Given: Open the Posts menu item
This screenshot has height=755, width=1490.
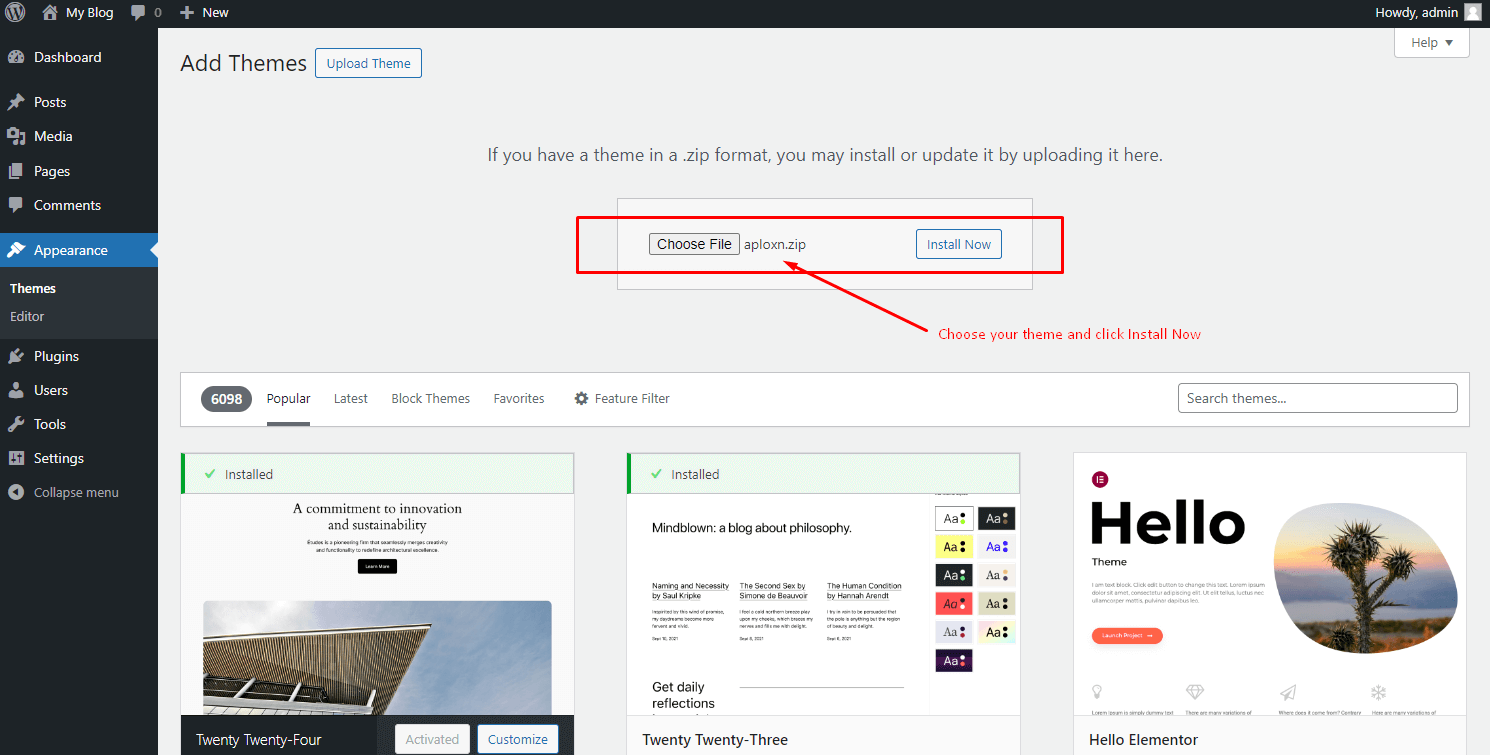Looking at the screenshot, I should (x=79, y=102).
